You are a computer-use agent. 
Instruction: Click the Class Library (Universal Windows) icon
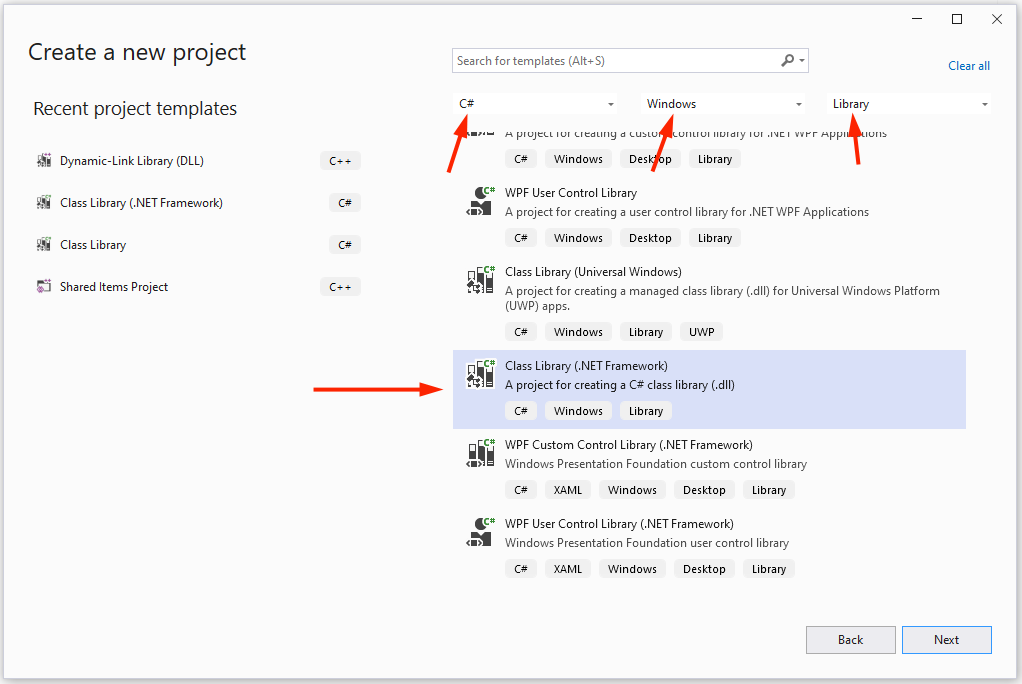point(480,280)
